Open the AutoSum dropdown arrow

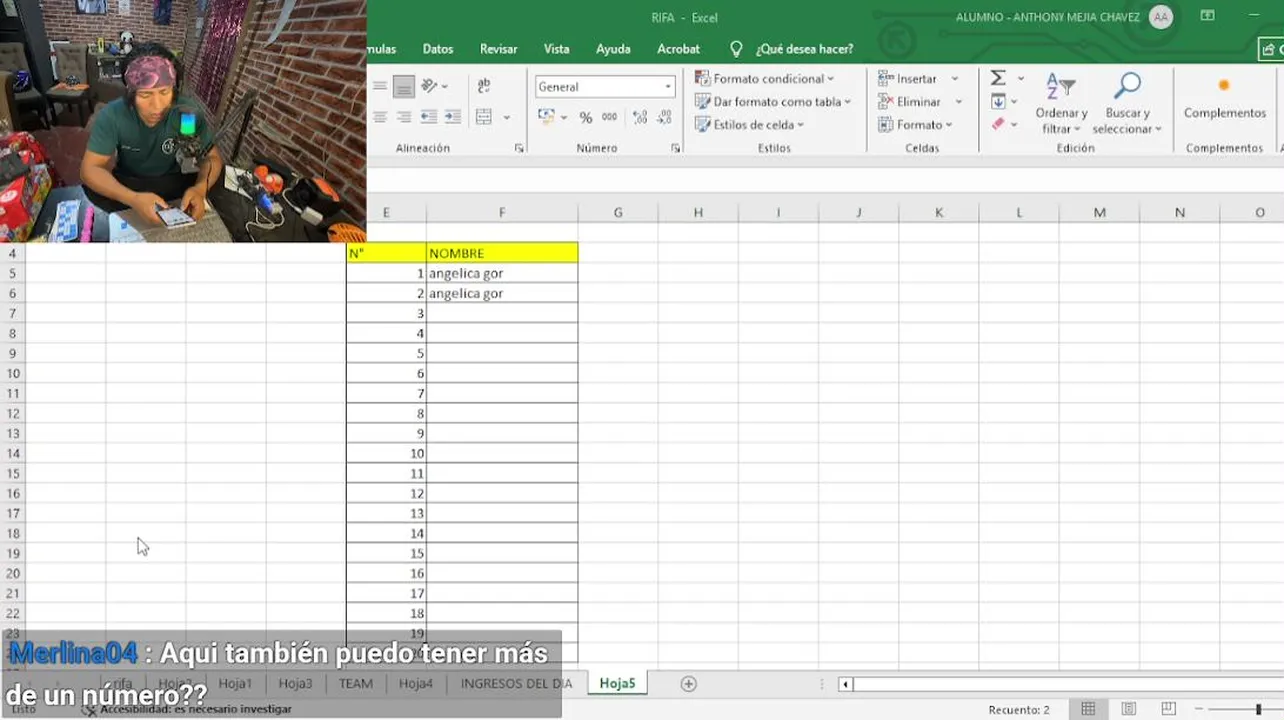point(1021,78)
